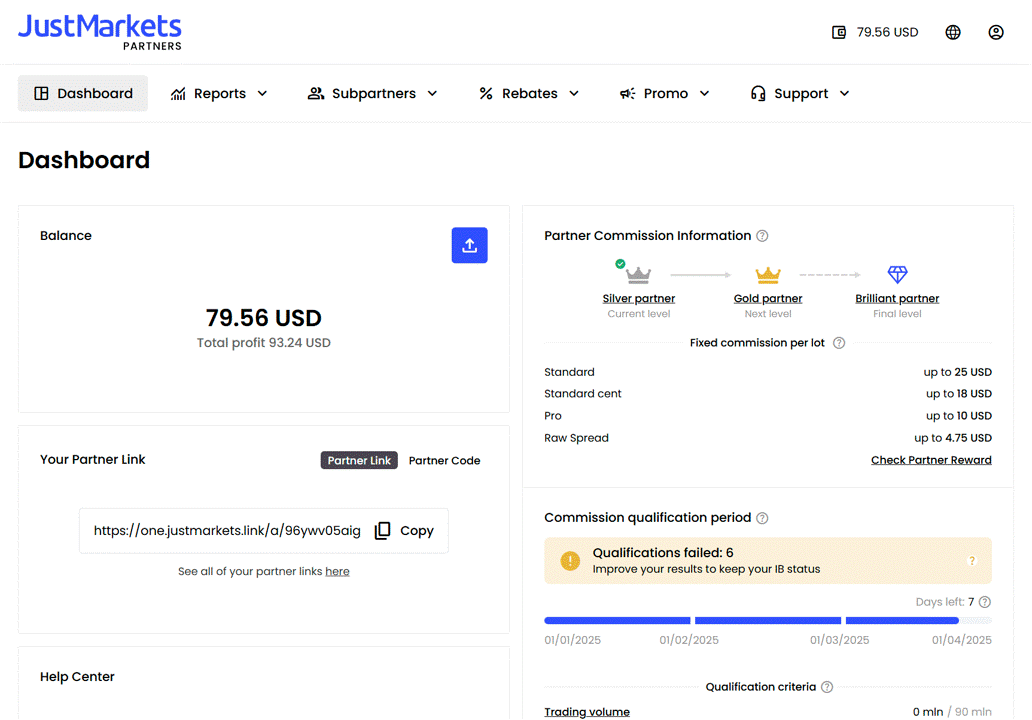Click the 'up to 25 USD' Standard value
The height and width of the screenshot is (720, 1032).
957,372
